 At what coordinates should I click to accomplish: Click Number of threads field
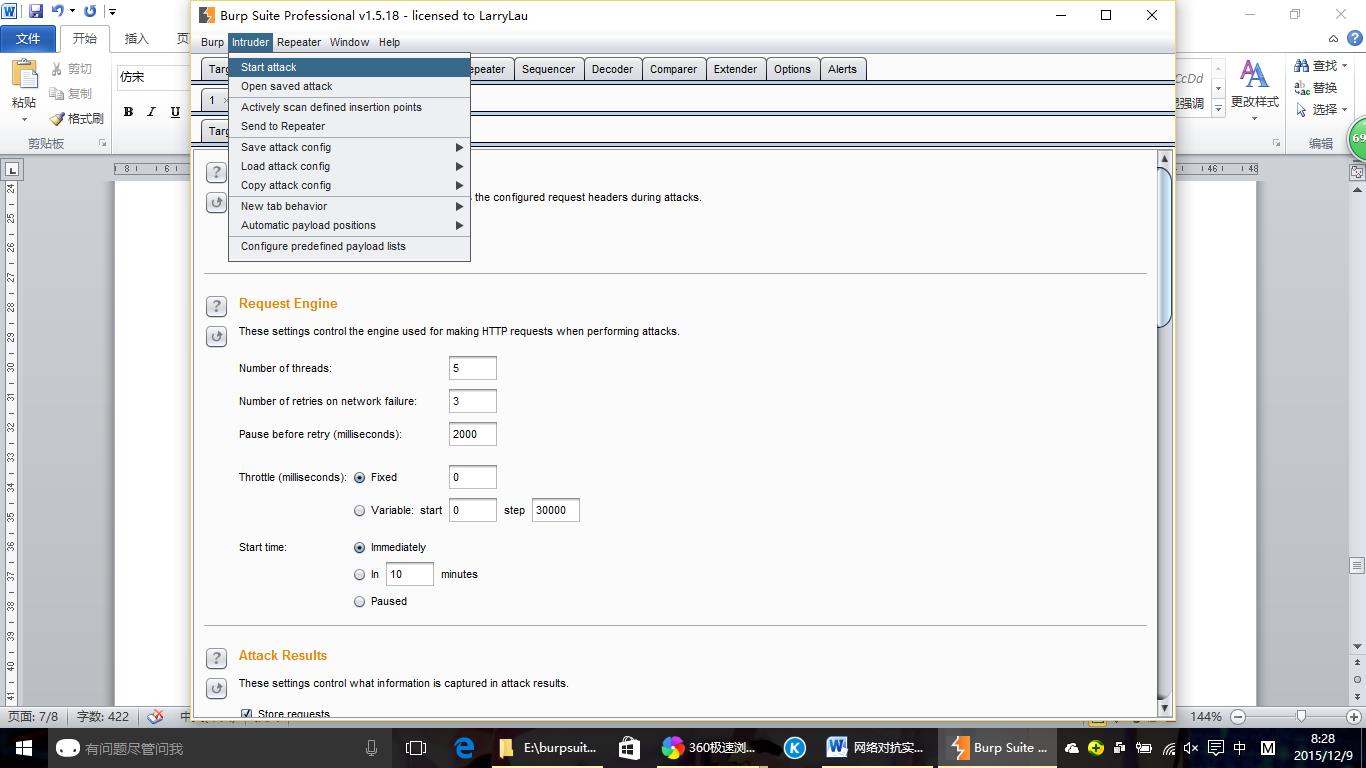472,368
